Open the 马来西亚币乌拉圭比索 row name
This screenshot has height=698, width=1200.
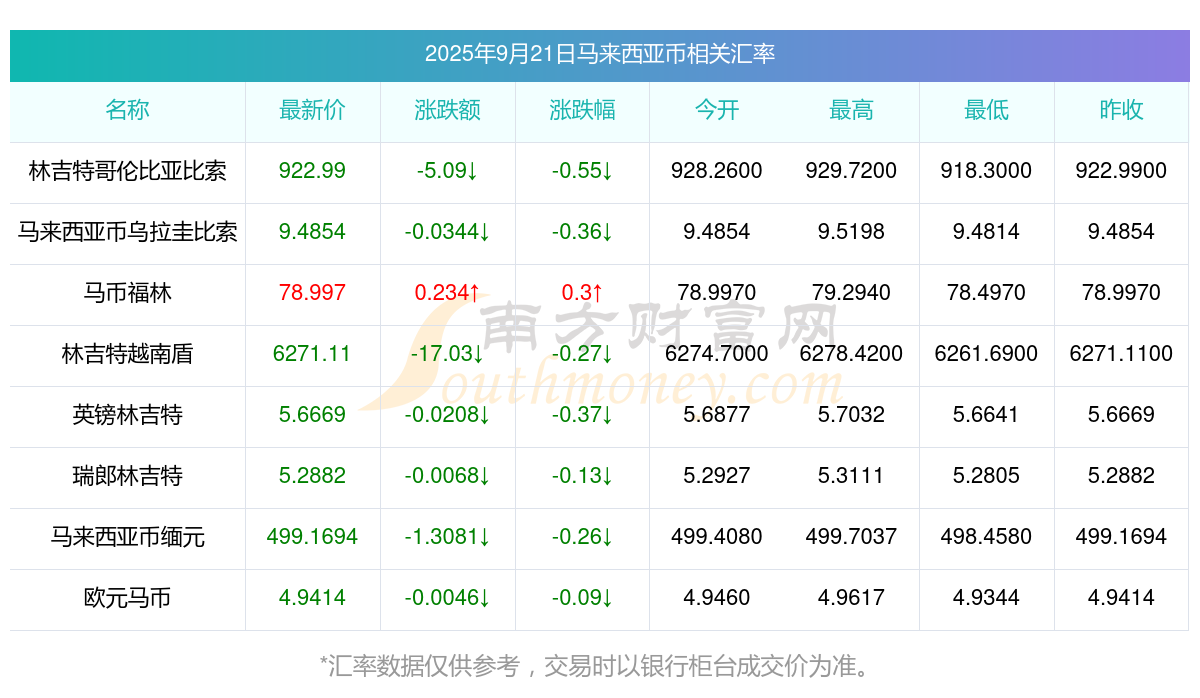coord(127,232)
